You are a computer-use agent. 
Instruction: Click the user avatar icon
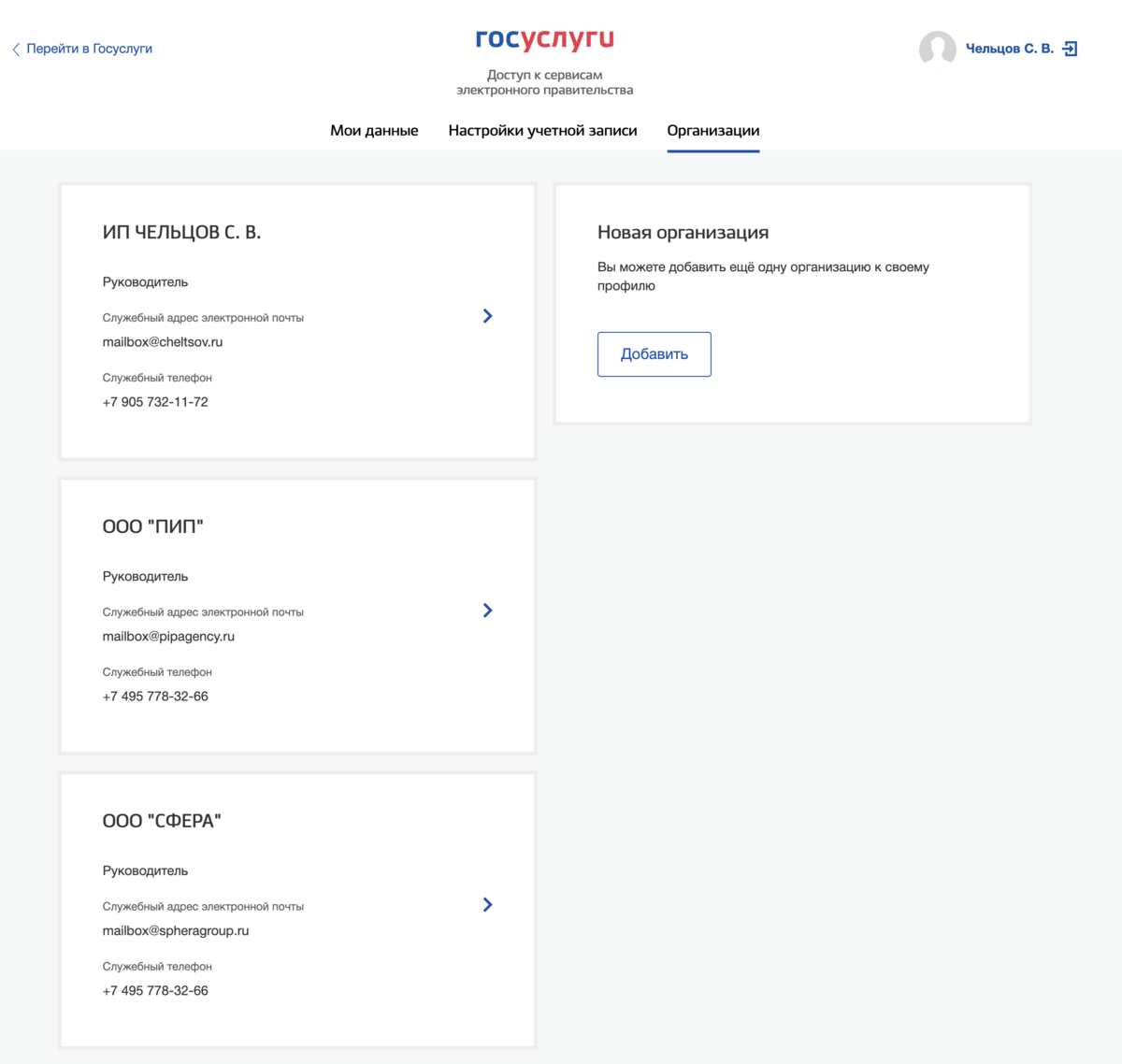point(937,49)
